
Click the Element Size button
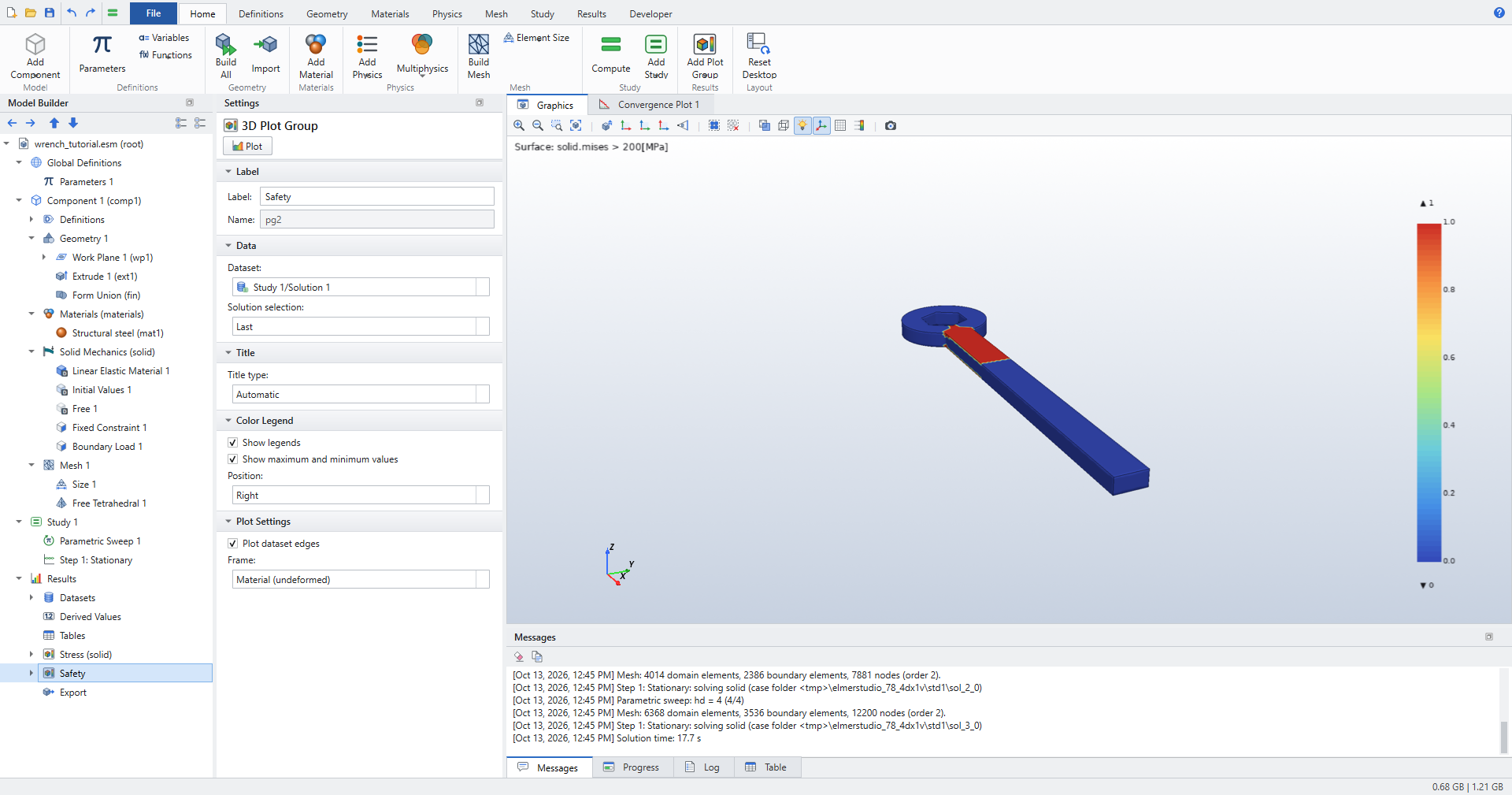536,38
